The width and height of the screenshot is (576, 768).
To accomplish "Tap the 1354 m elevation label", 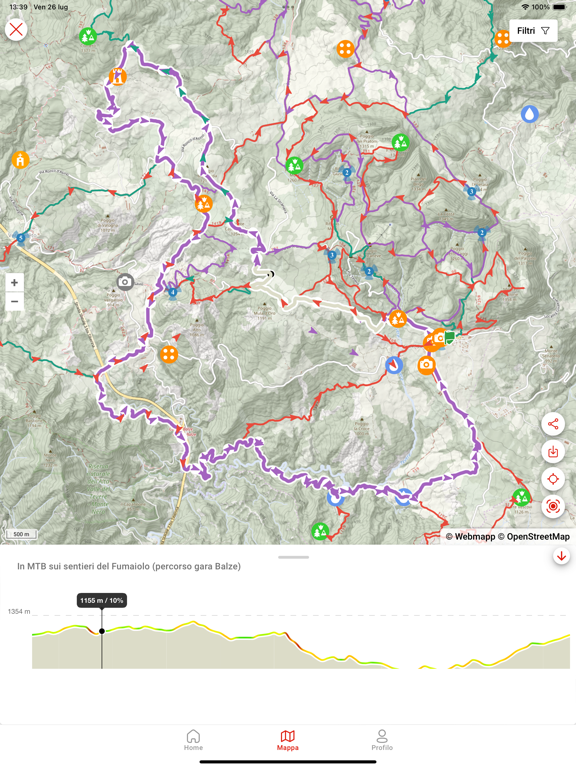I will (x=19, y=611).
